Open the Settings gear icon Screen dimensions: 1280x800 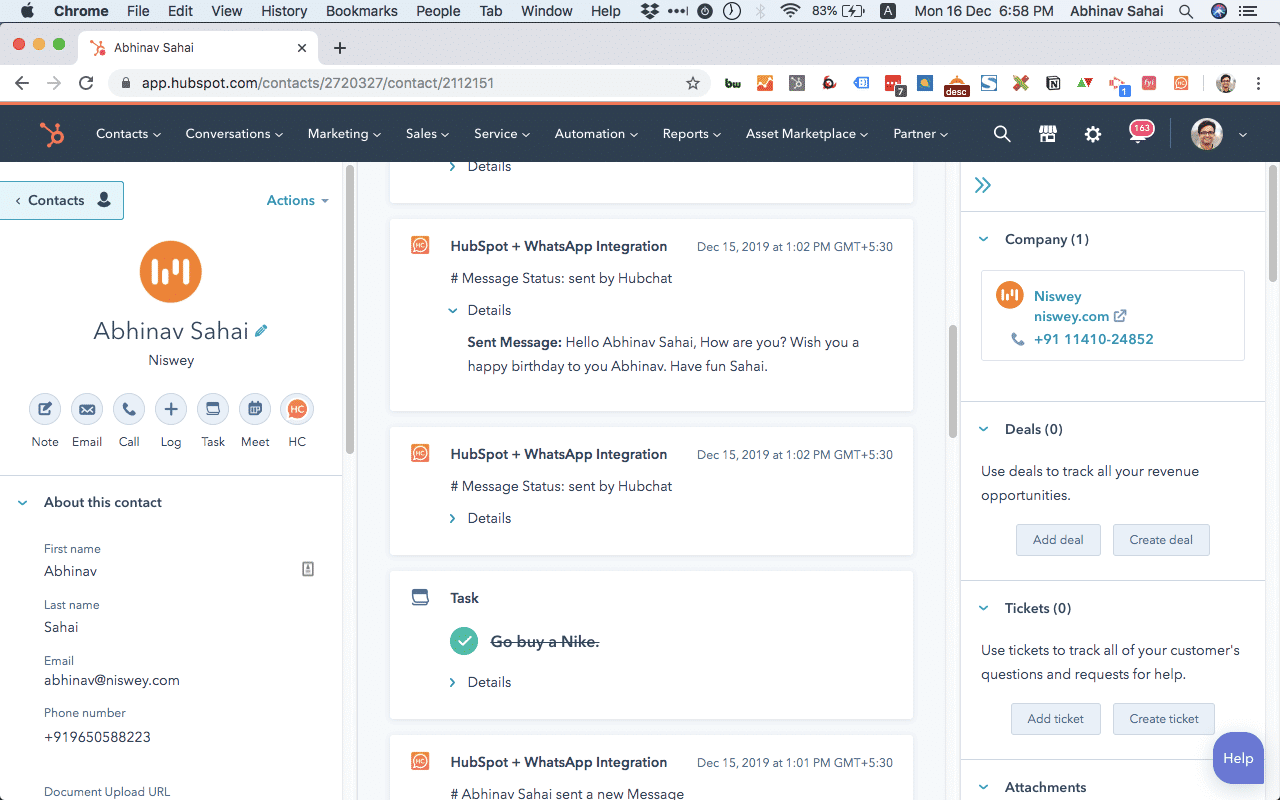coord(1093,134)
